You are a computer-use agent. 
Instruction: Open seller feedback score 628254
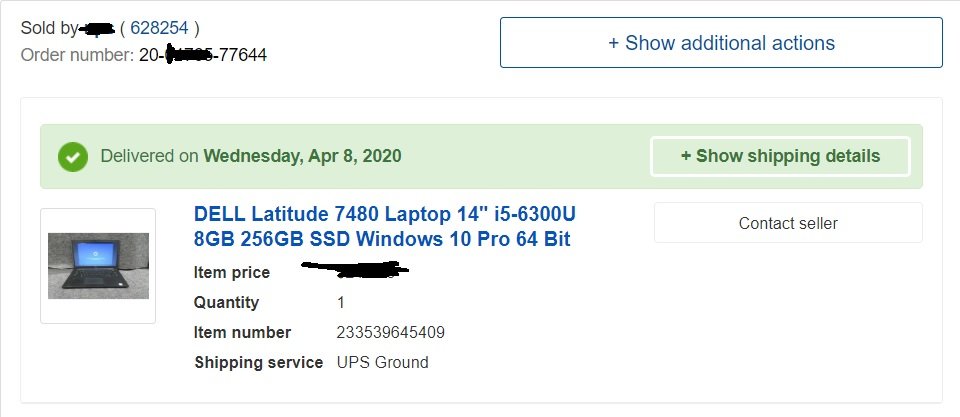(x=159, y=28)
